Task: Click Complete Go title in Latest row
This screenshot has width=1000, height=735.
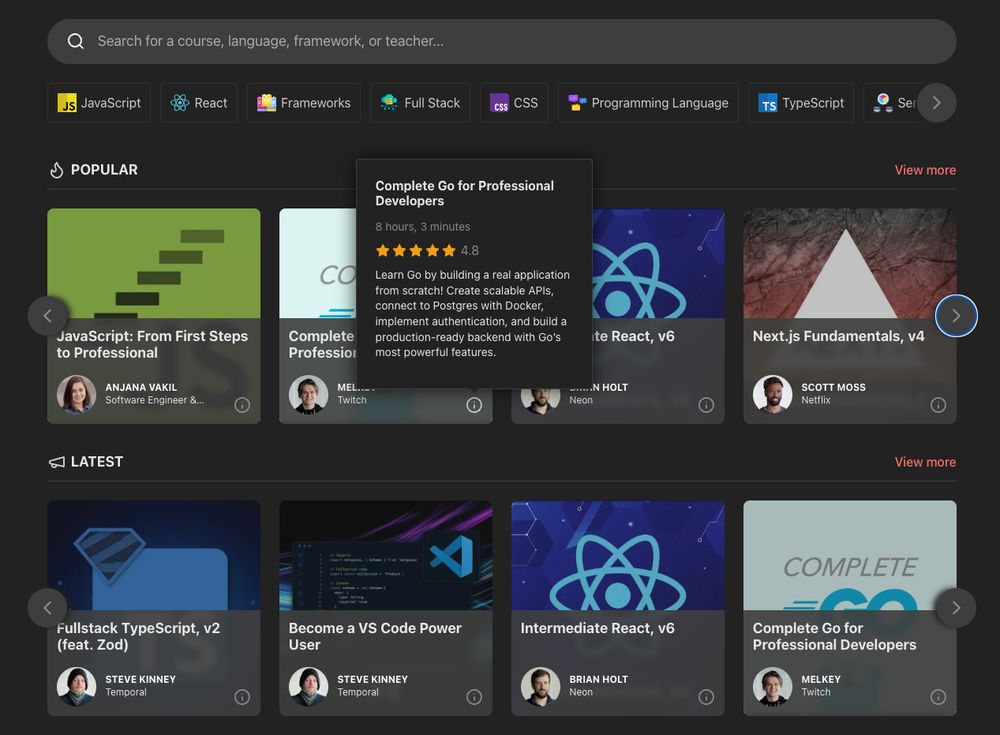Action: coord(835,637)
